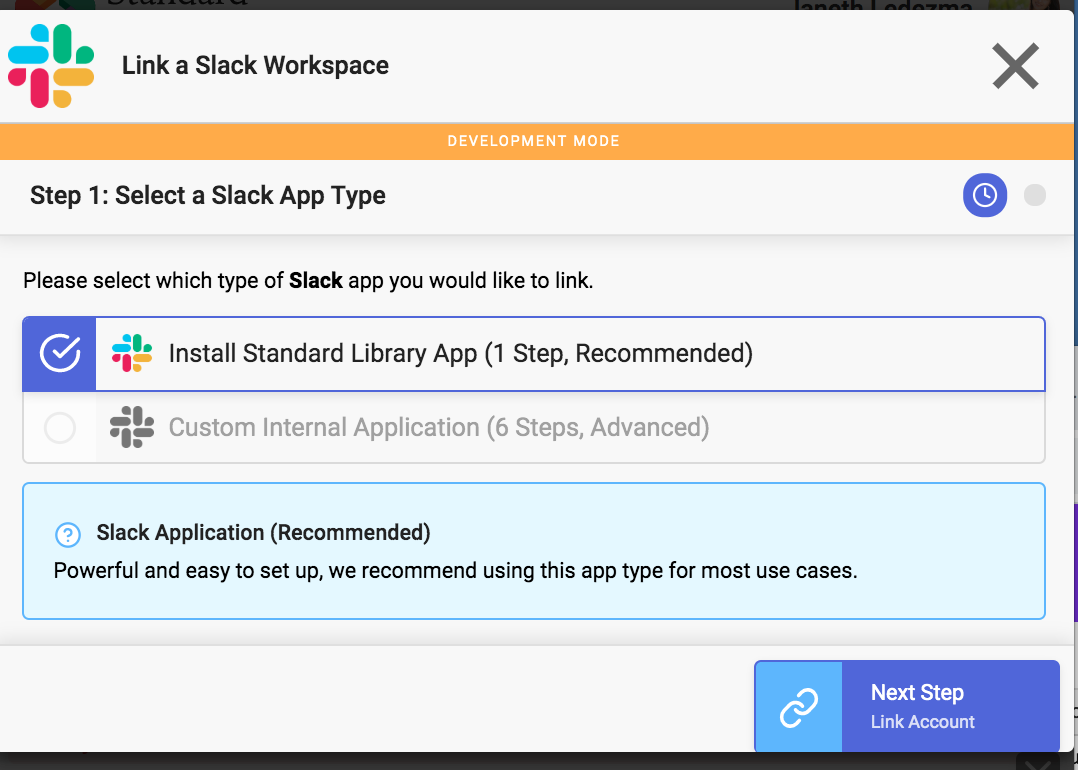This screenshot has height=770, width=1078.
Task: Click the colored Slack icon beside Install option
Action: click(132, 353)
